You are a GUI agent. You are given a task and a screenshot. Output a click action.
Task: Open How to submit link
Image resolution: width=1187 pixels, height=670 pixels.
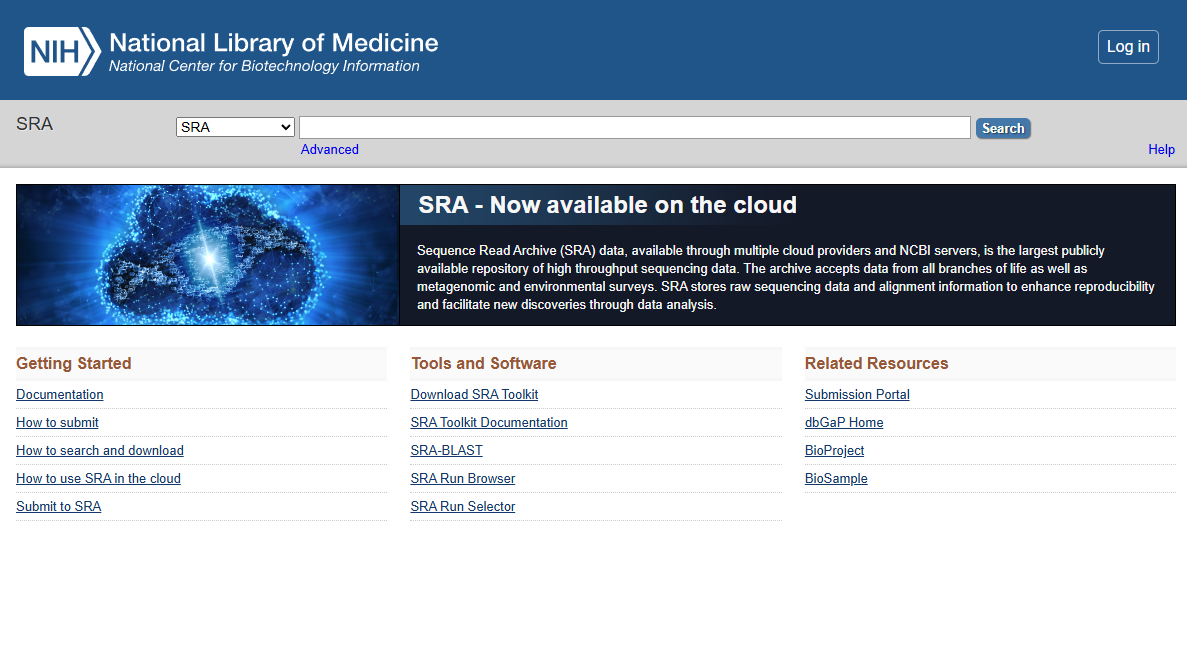58,422
